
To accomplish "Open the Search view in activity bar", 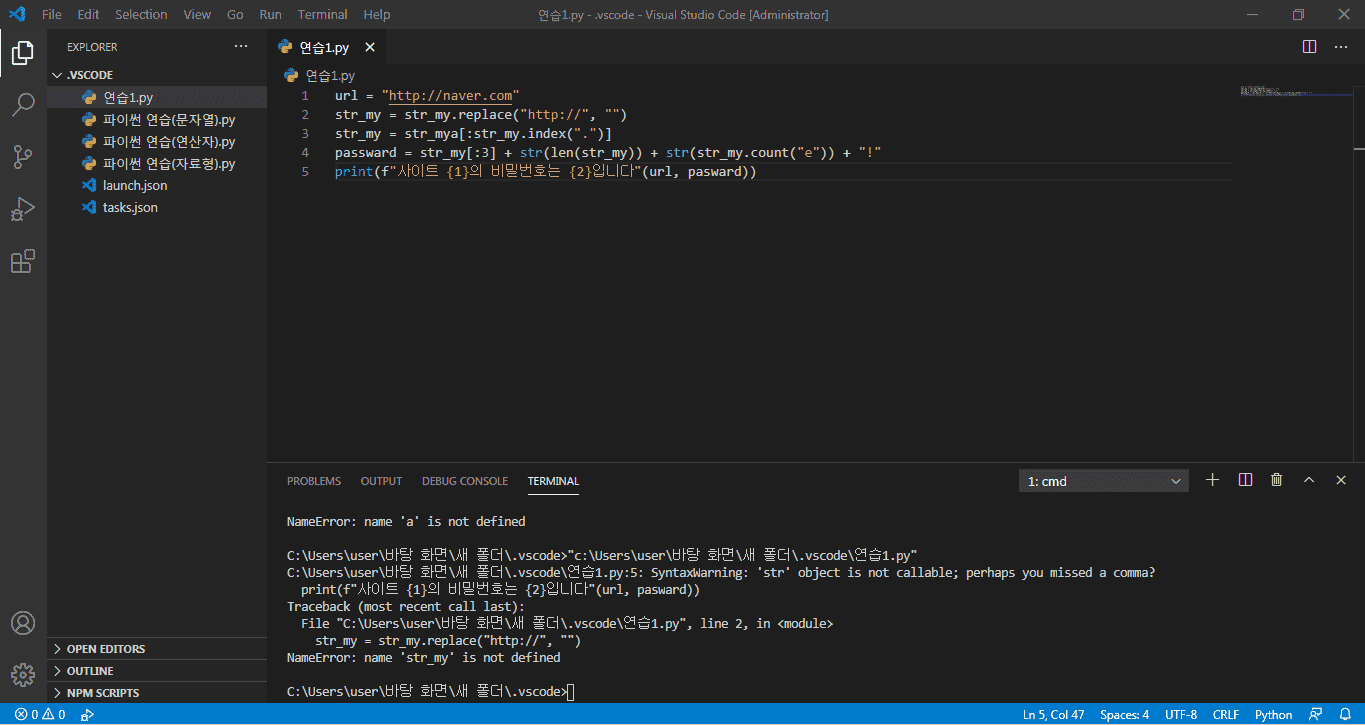I will [x=23, y=105].
